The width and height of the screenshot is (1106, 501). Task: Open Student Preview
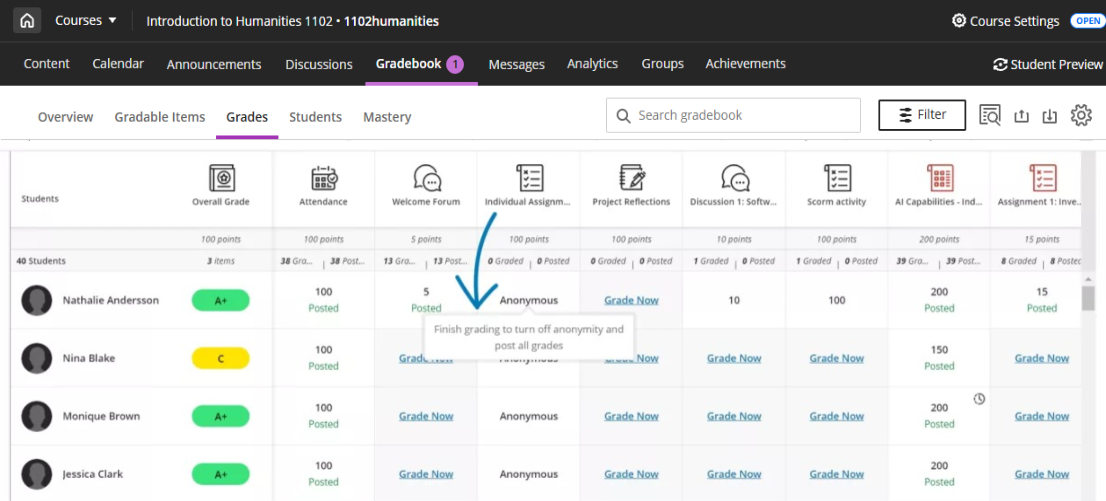(x=1047, y=64)
